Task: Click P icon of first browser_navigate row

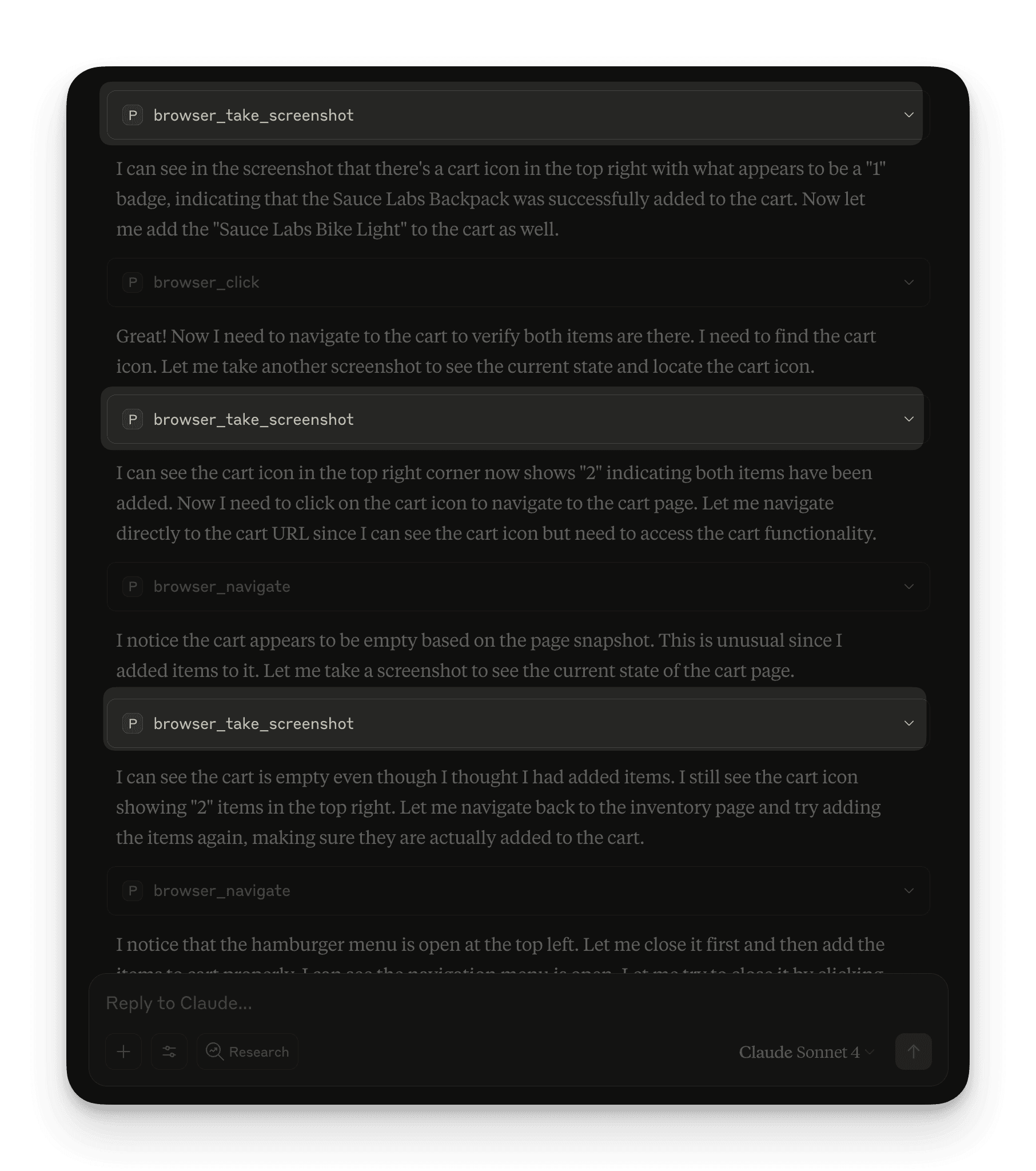Action: pos(133,587)
